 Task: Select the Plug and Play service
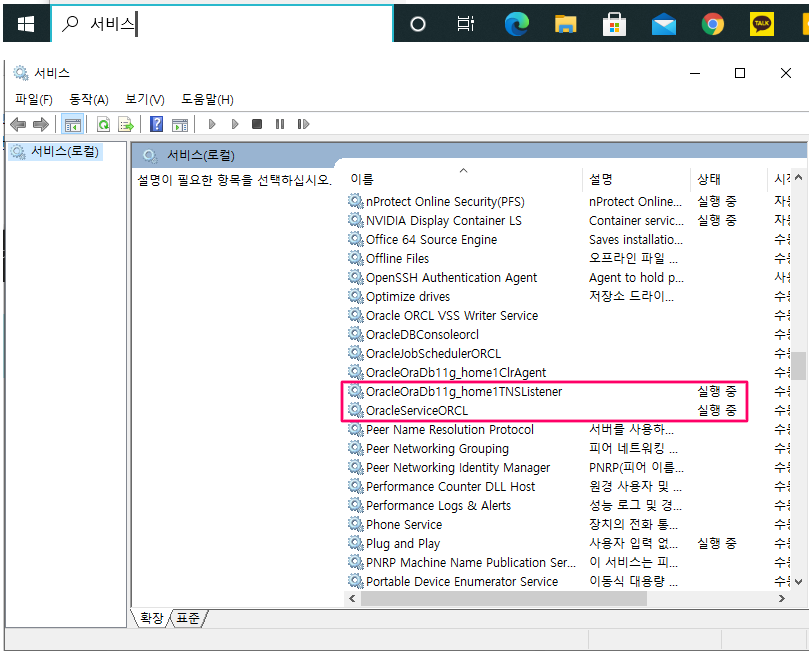403,544
